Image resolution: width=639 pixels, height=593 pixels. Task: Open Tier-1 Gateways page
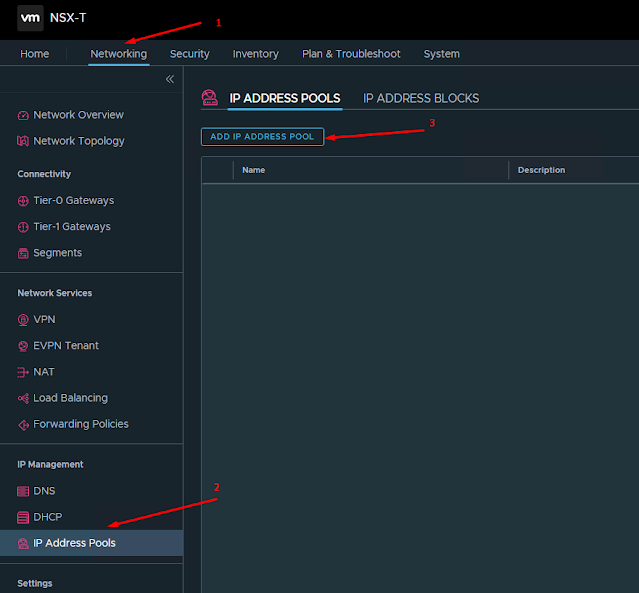click(x=72, y=227)
